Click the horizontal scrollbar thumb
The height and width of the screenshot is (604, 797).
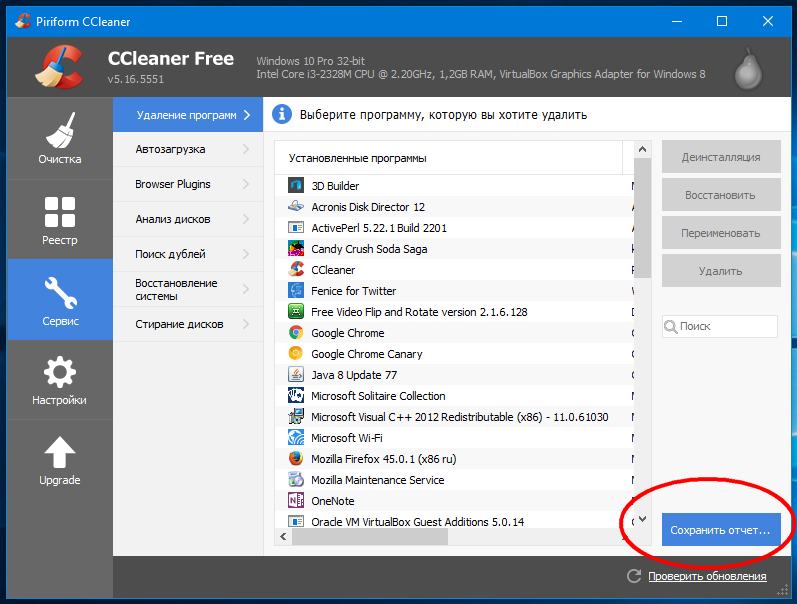370,536
